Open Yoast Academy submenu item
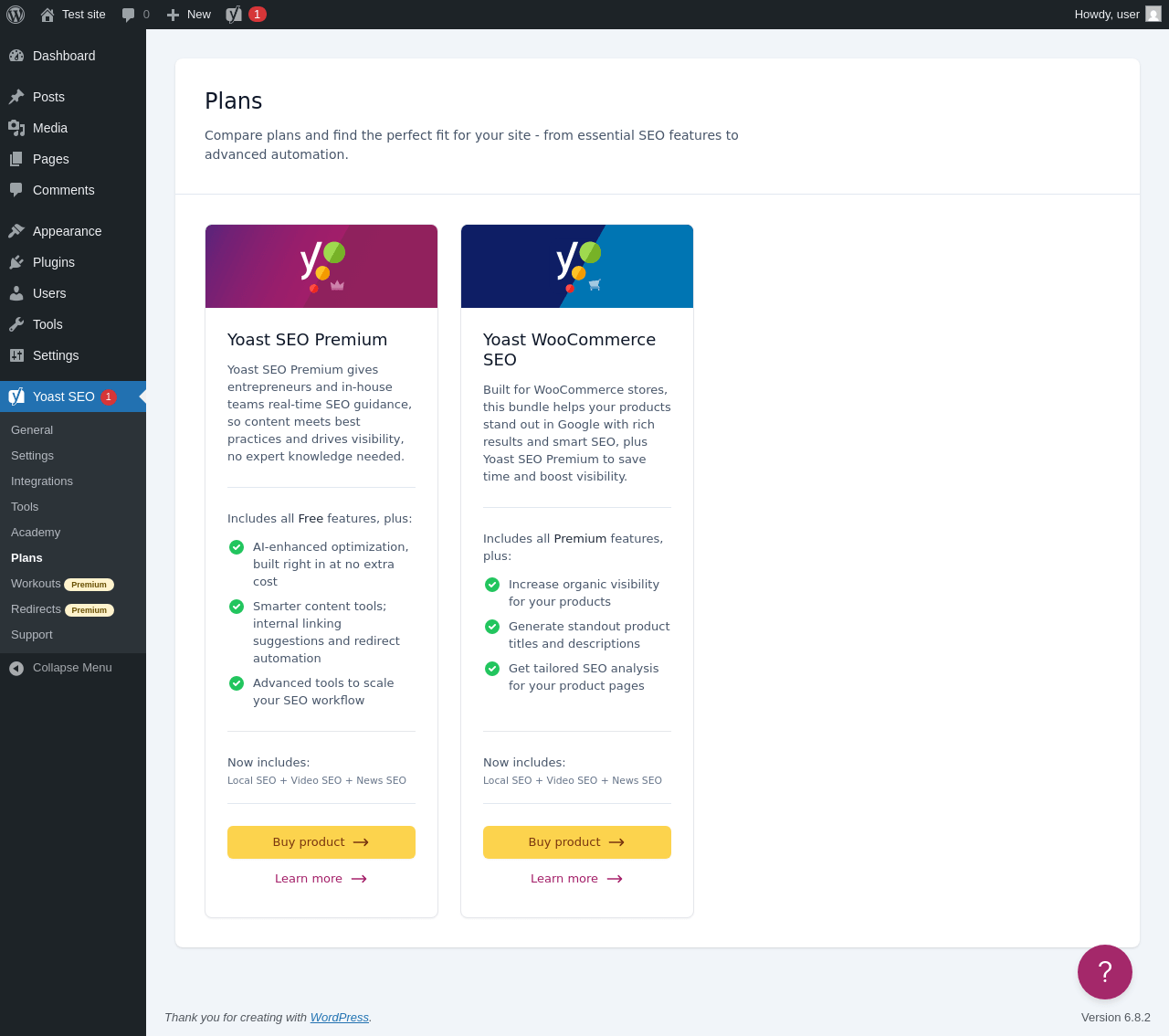This screenshot has height=1036, width=1169. (x=73, y=533)
